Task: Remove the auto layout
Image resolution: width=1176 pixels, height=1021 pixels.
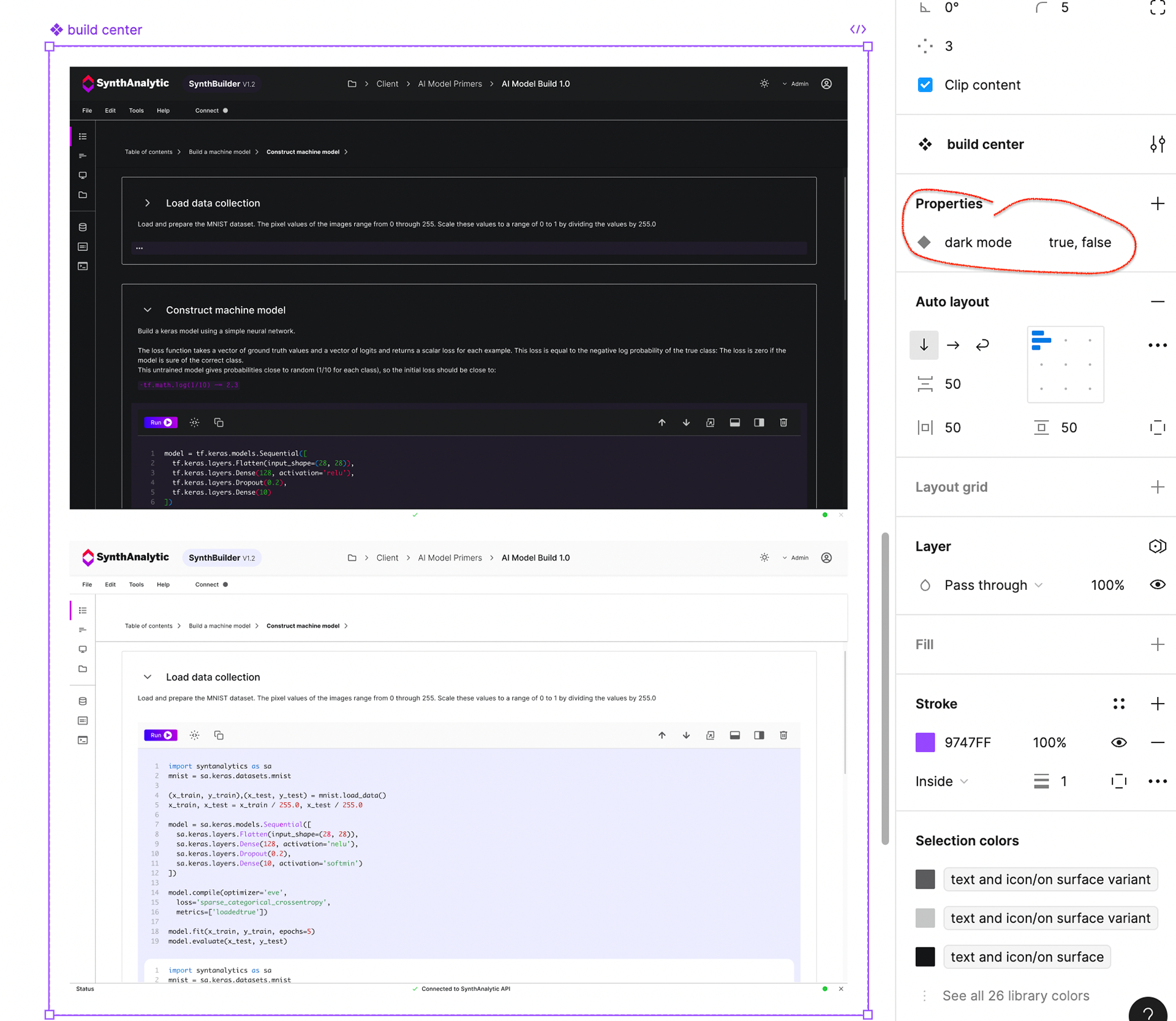Action: tap(1157, 302)
